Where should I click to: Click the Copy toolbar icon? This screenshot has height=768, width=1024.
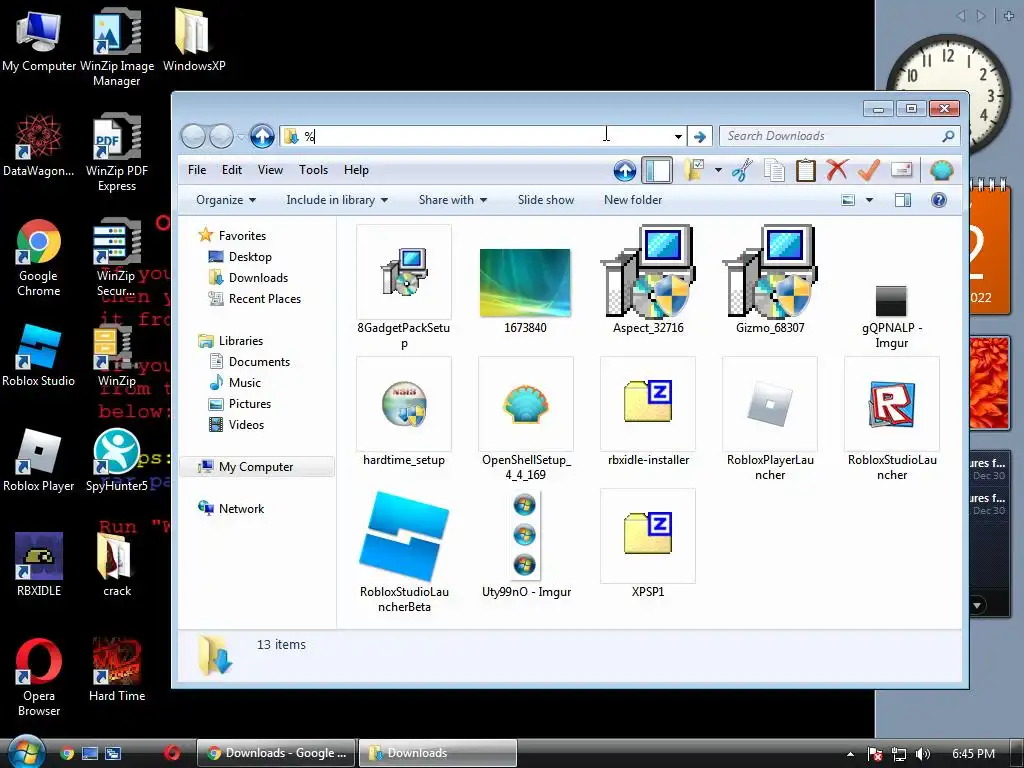point(775,170)
